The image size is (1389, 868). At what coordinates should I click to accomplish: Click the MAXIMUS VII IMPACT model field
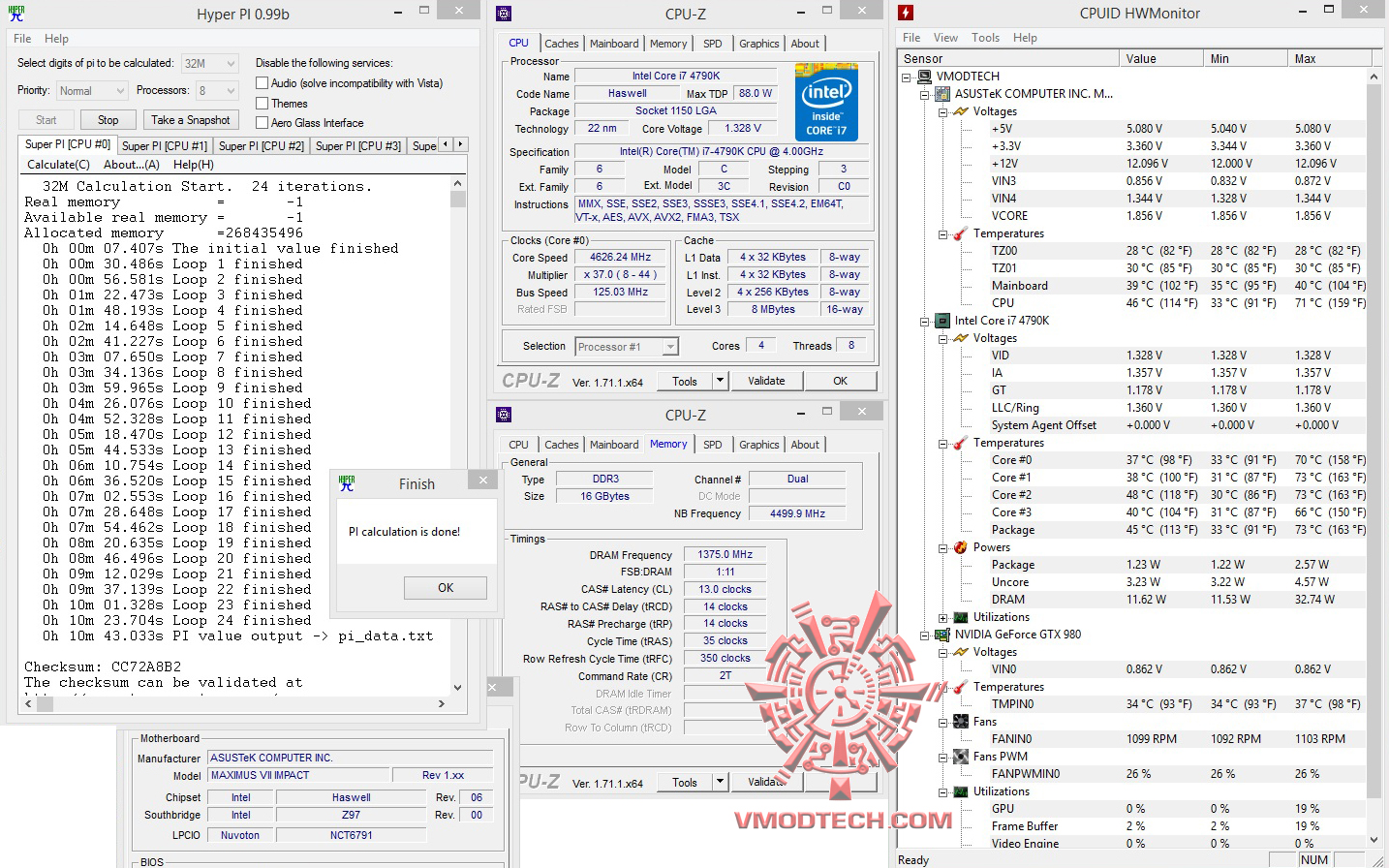[x=299, y=775]
